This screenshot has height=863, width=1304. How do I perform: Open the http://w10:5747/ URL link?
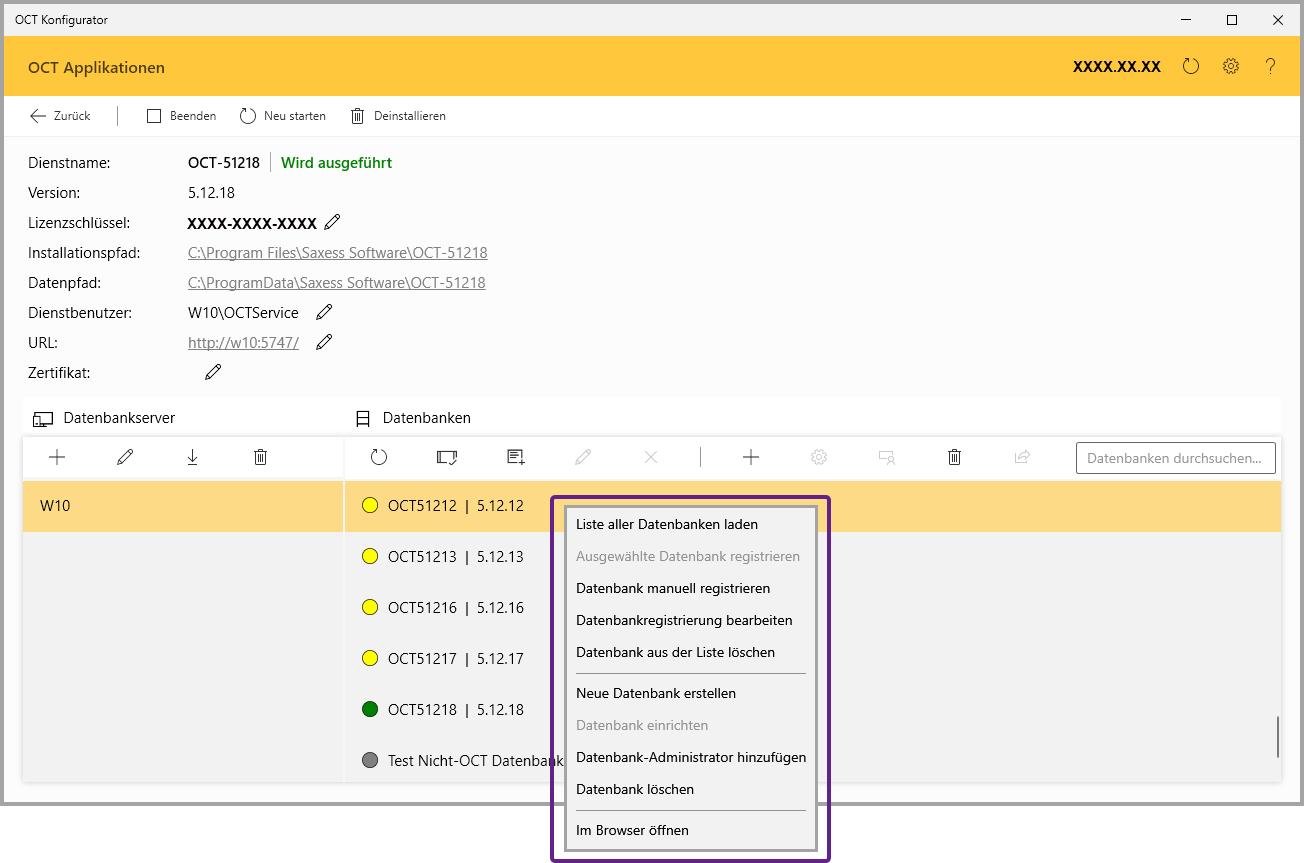[243, 343]
